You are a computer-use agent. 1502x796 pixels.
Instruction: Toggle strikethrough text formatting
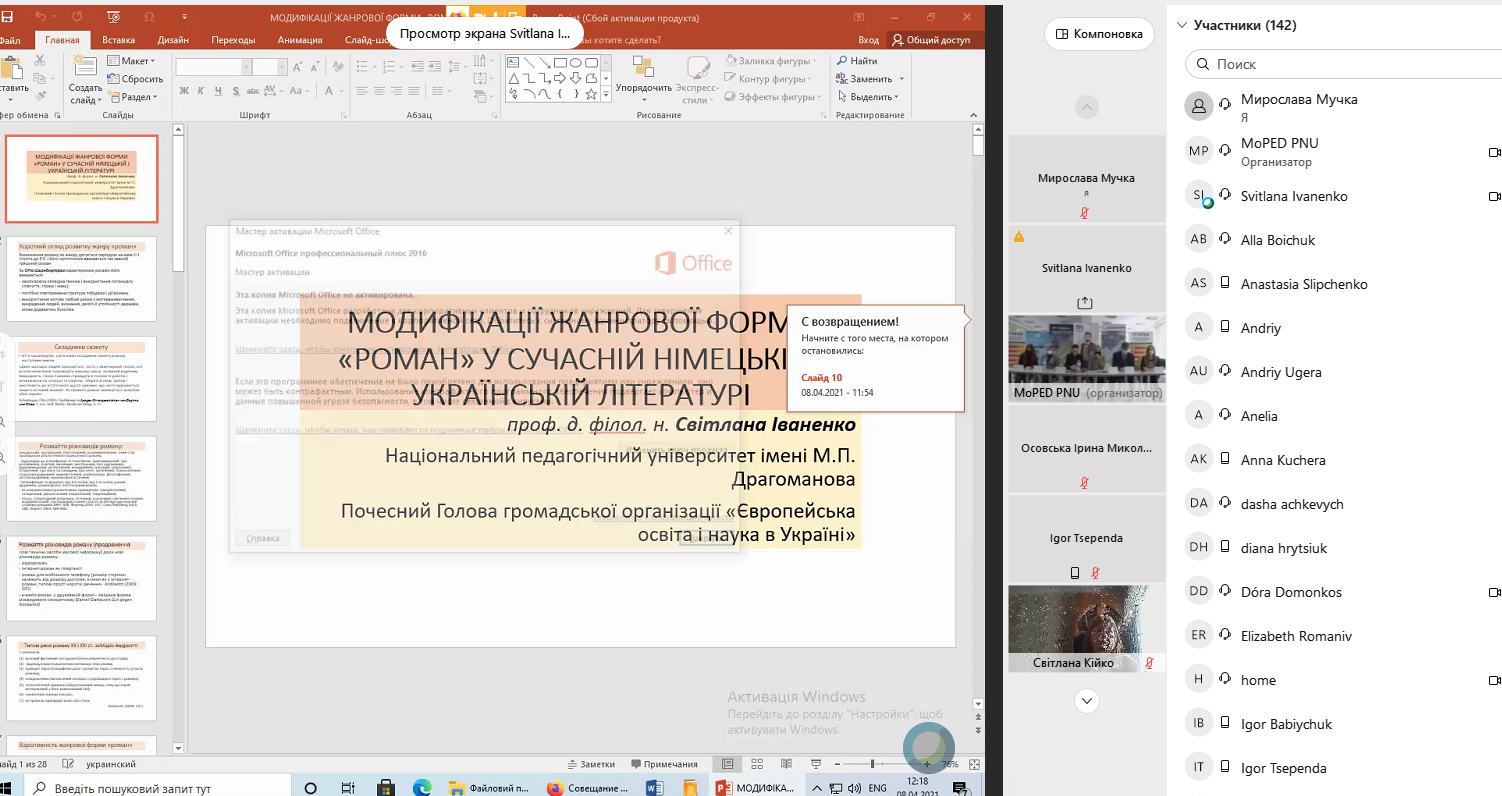point(236,90)
